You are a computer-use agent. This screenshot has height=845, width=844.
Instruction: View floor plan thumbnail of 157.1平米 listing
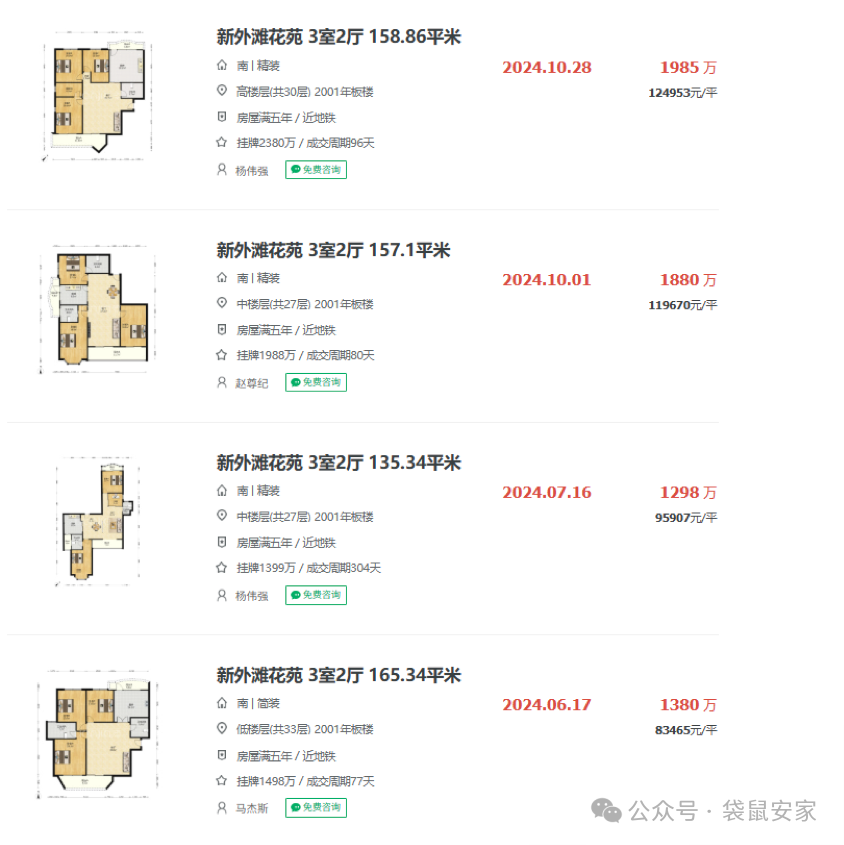(97, 308)
